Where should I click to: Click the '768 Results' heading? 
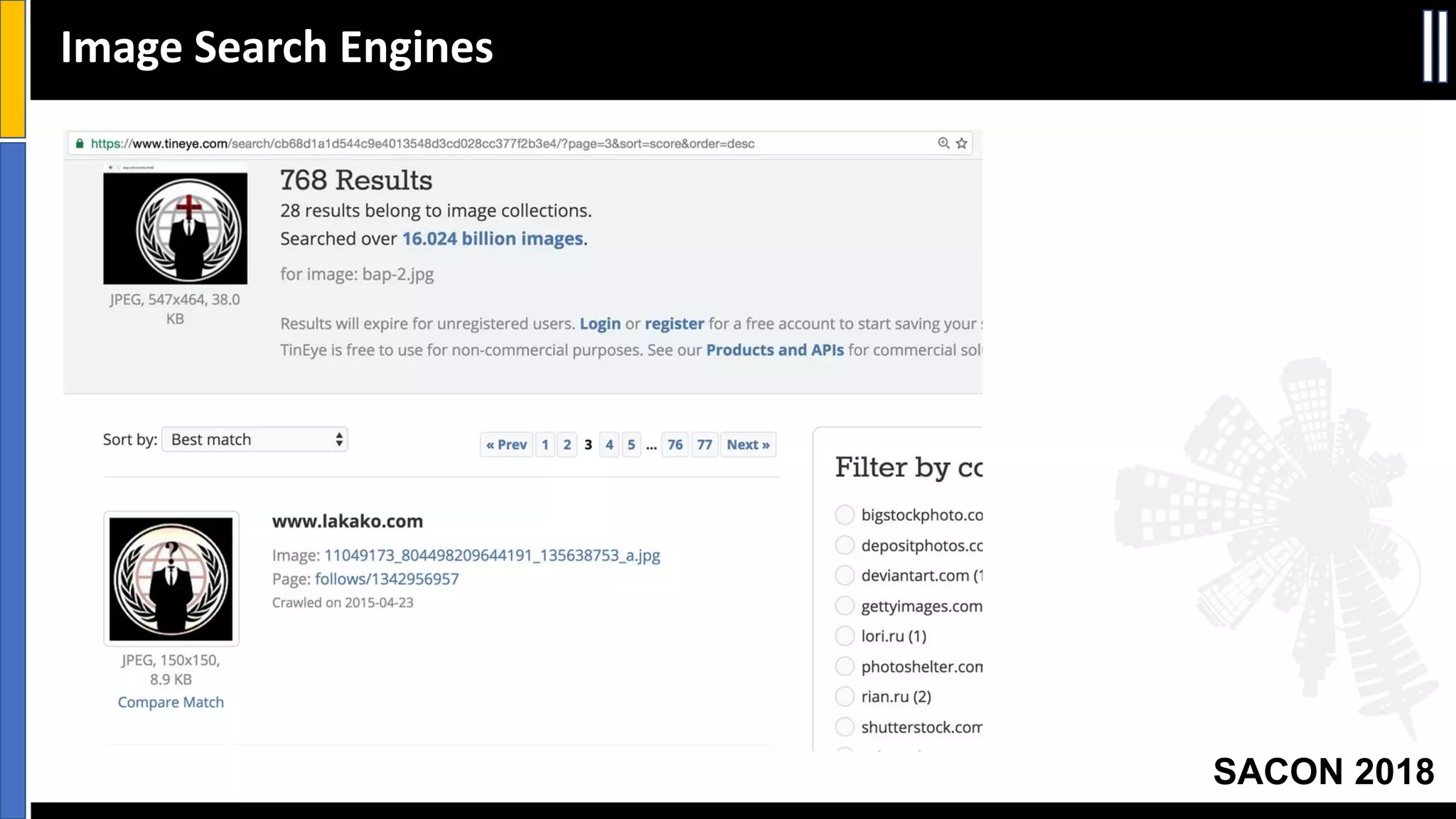pyautogui.click(x=356, y=181)
